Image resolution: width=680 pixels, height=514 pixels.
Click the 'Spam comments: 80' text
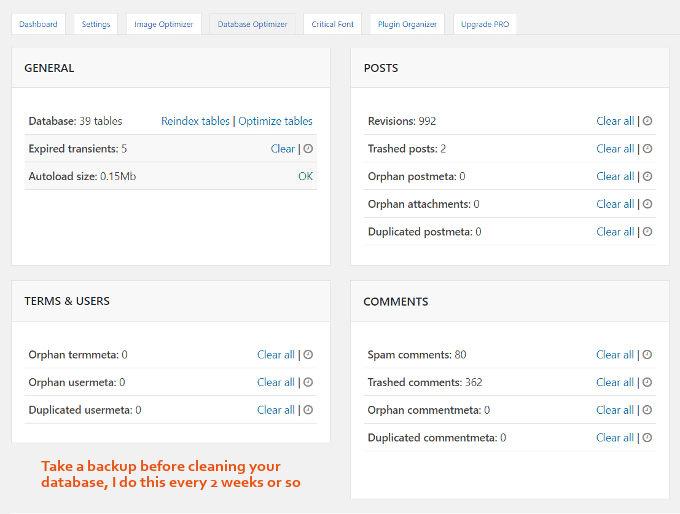[417, 355]
